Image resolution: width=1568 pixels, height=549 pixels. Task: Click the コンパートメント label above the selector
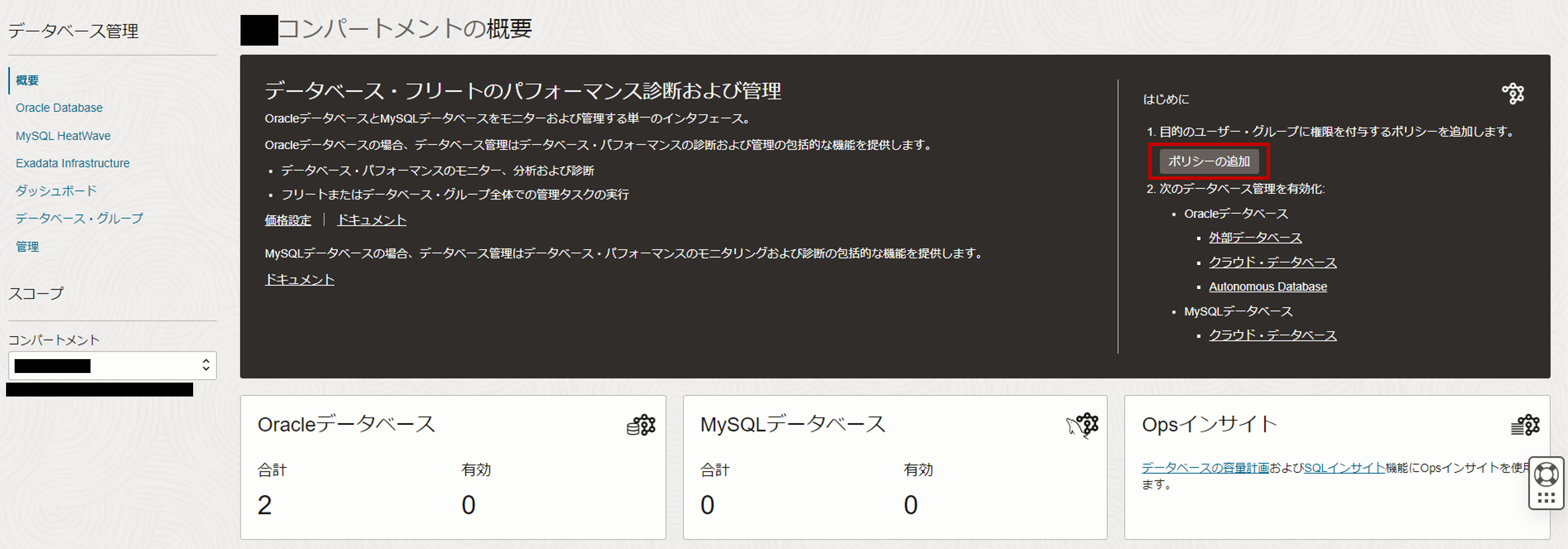point(53,340)
